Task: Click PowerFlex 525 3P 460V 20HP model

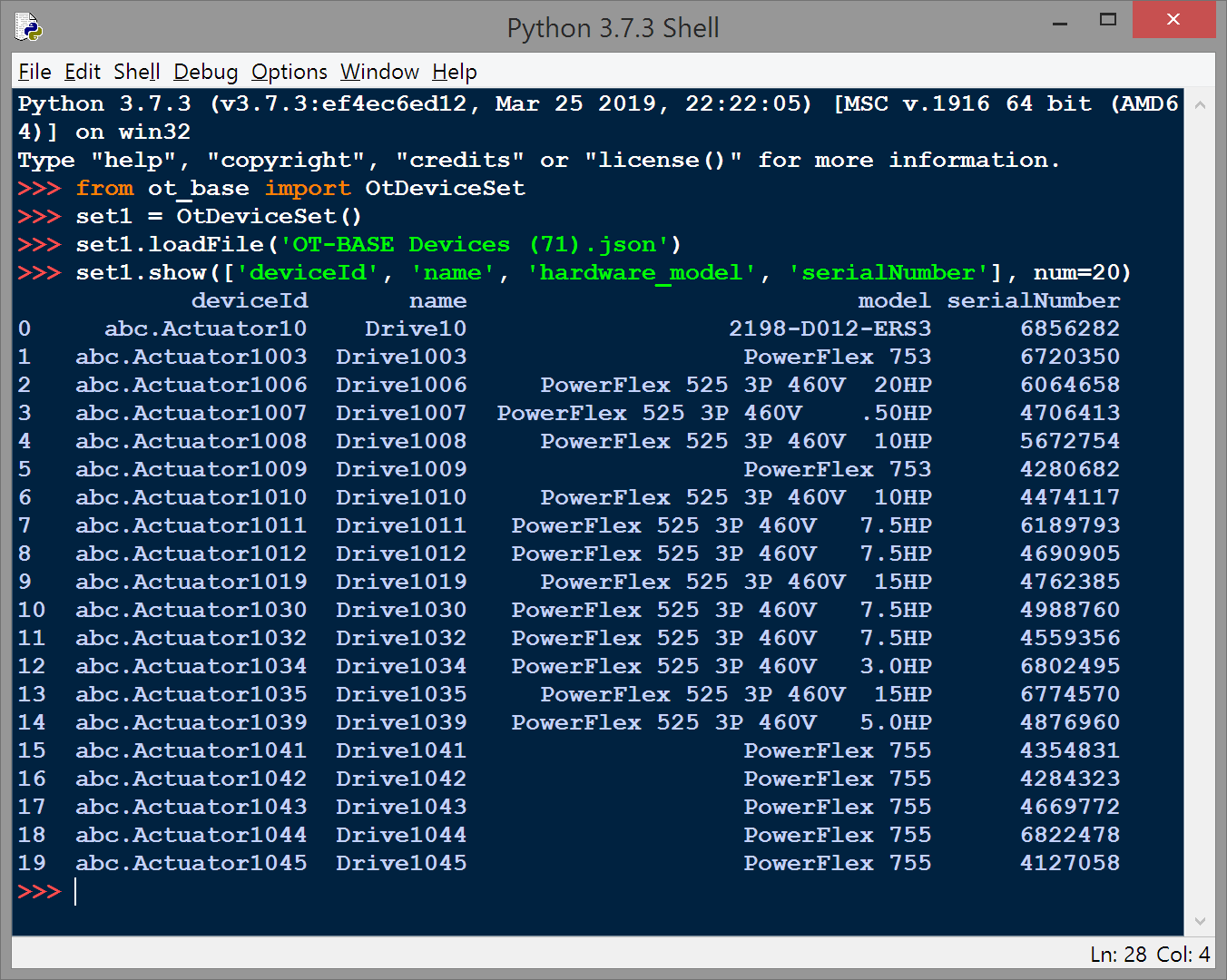Action: click(x=736, y=385)
